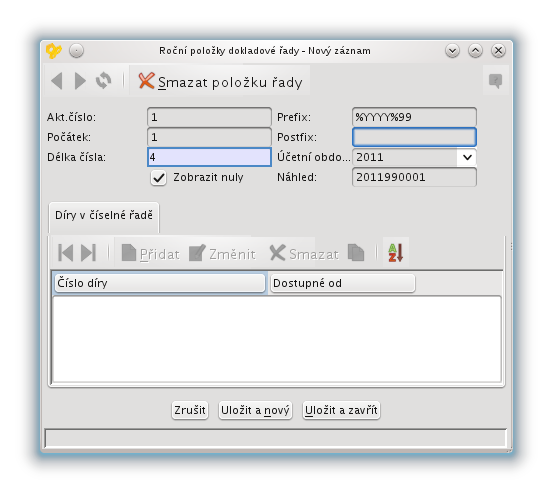Click Přidat to add a hole
This screenshot has width=553, height=493.
pyautogui.click(x=151, y=253)
